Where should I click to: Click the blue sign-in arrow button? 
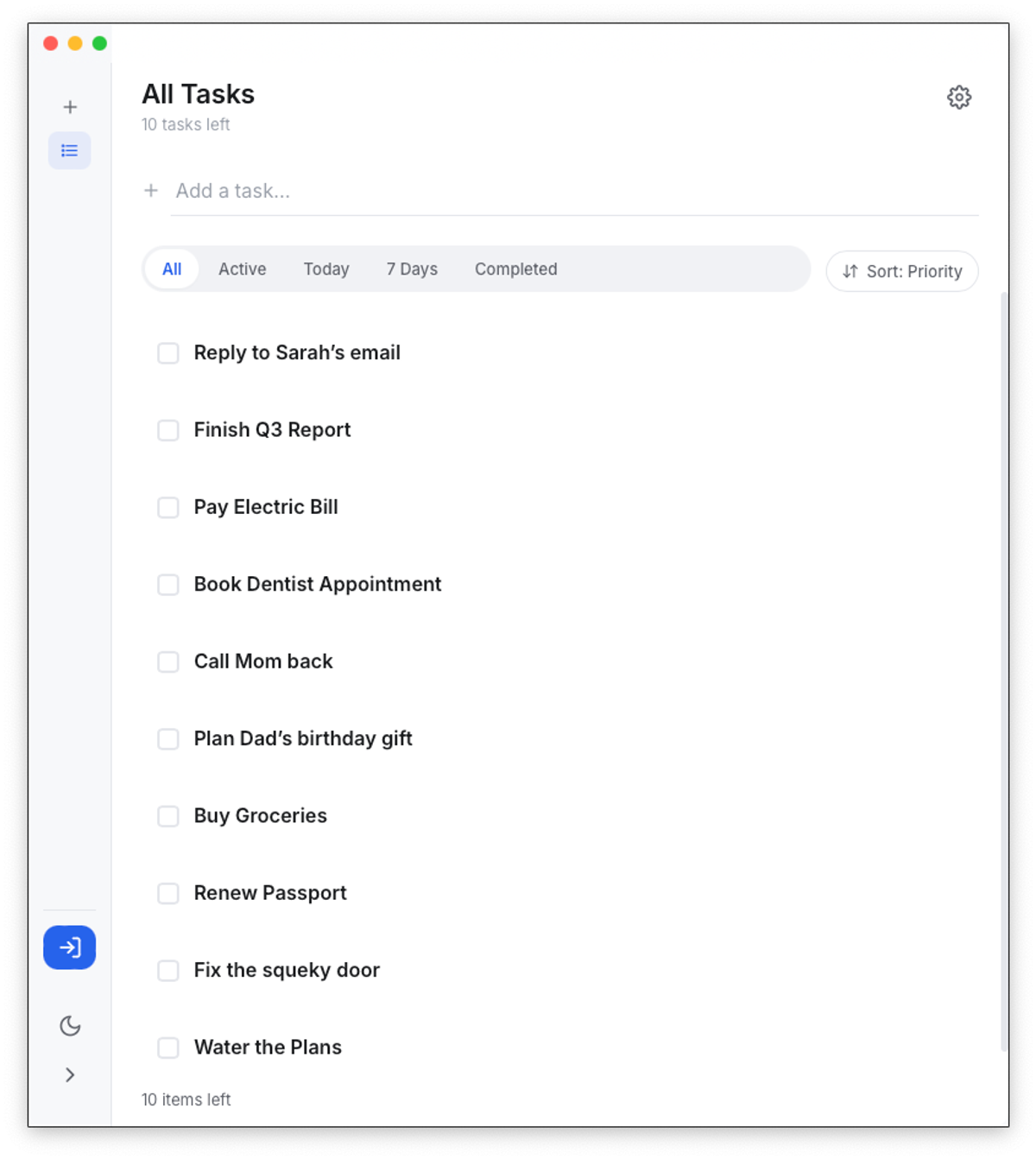[70, 947]
